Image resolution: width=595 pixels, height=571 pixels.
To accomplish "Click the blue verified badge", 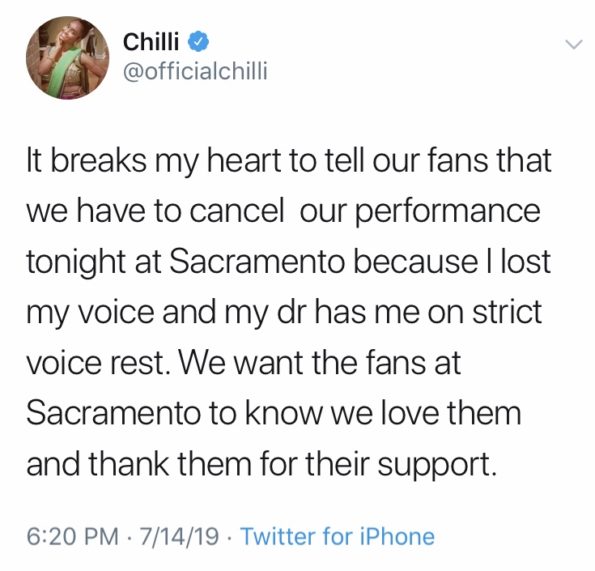I will 199,41.
